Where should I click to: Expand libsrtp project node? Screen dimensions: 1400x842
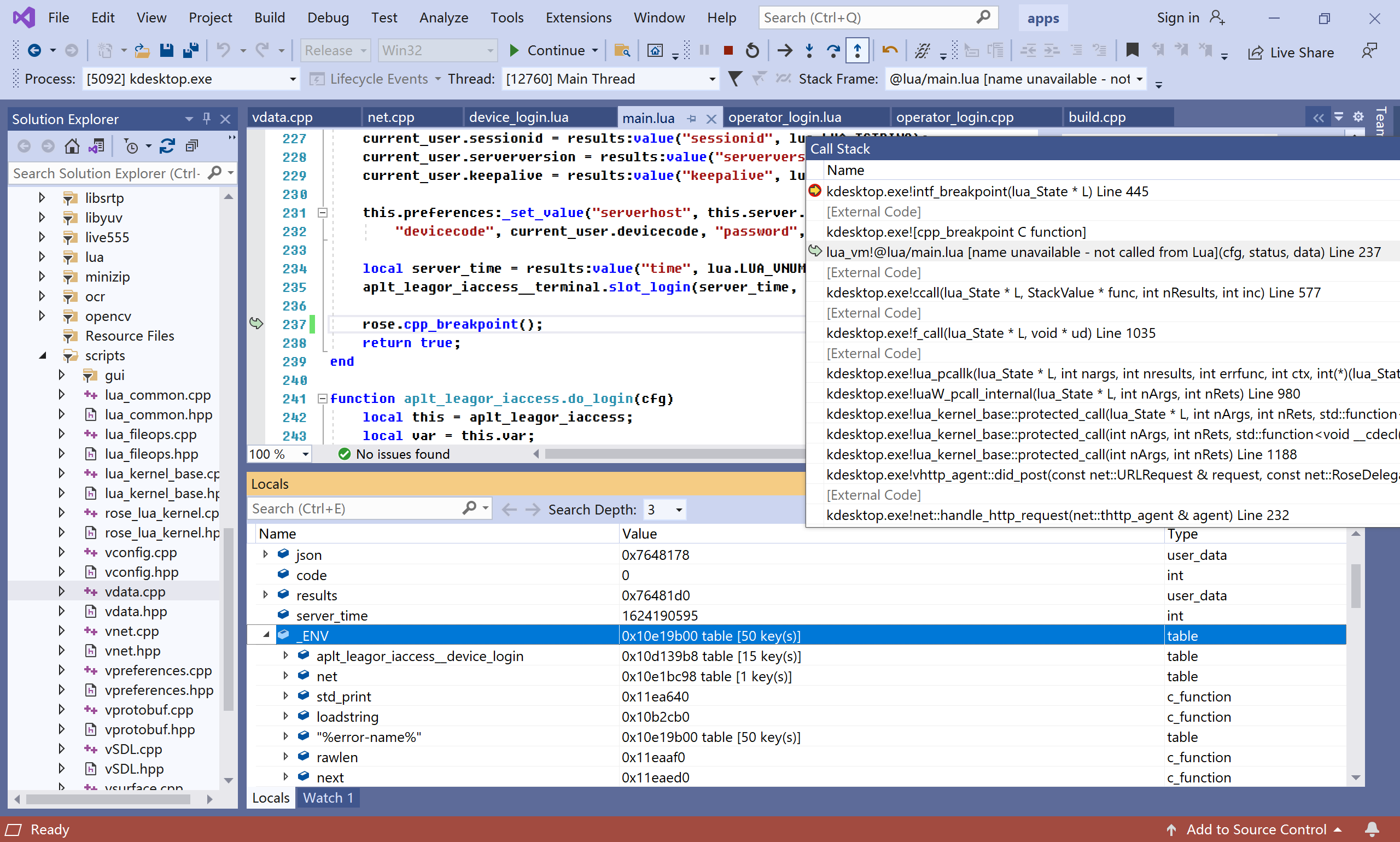pyautogui.click(x=42, y=197)
